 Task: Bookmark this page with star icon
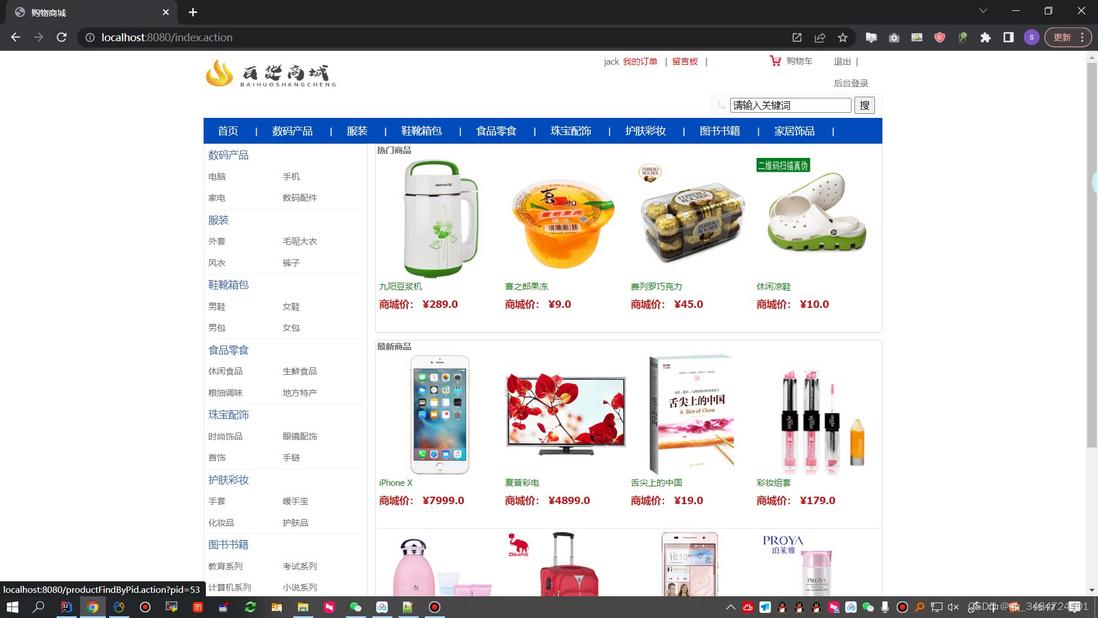coord(842,37)
